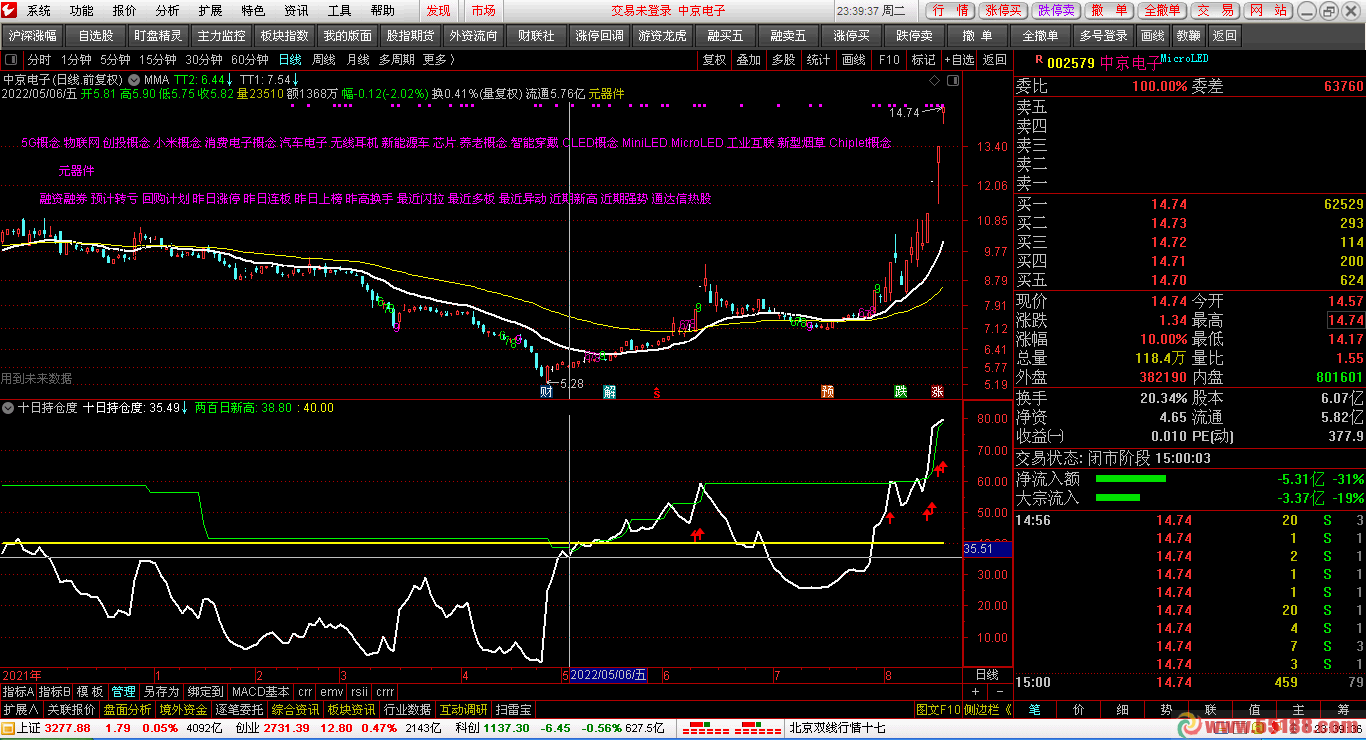This screenshot has width=1366, height=740.
Task: Click the 预 marker on chart
Action: tap(827, 391)
